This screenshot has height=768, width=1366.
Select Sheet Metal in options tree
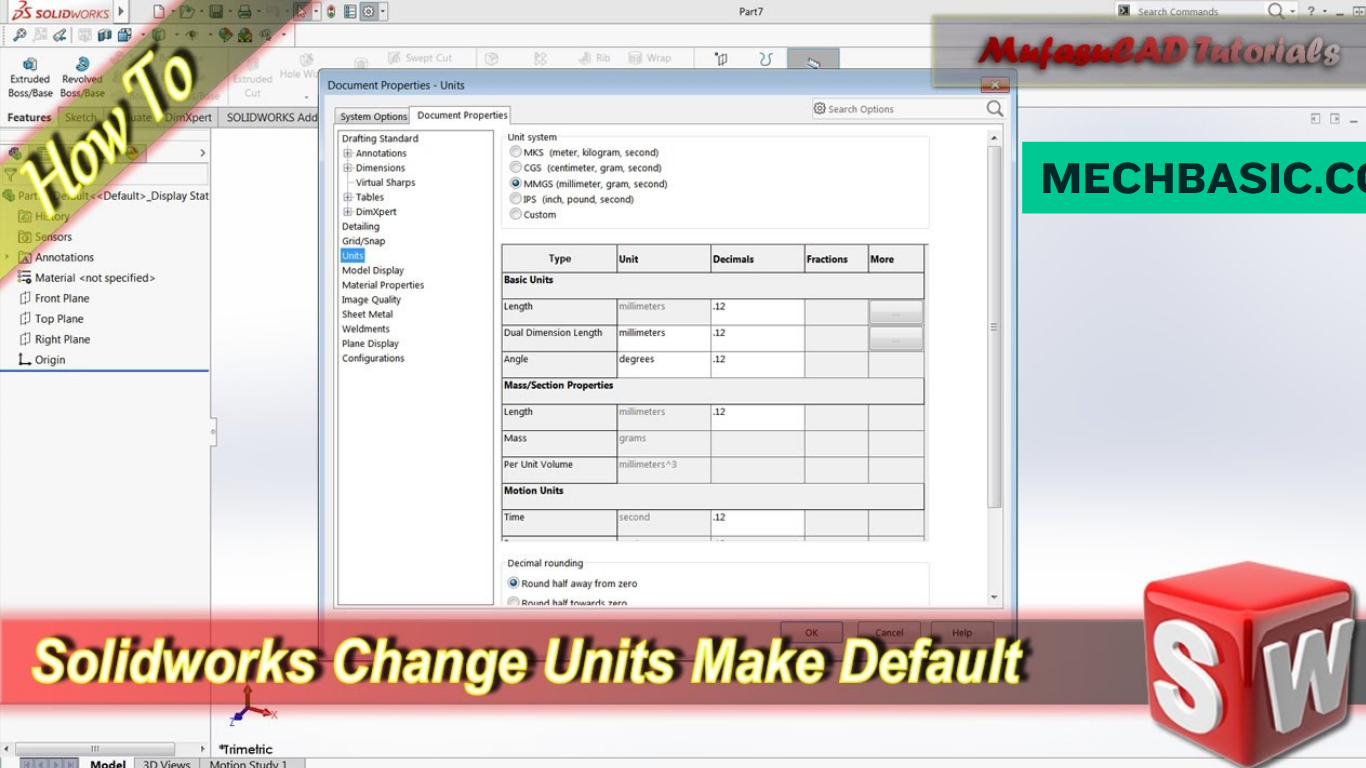tap(367, 314)
